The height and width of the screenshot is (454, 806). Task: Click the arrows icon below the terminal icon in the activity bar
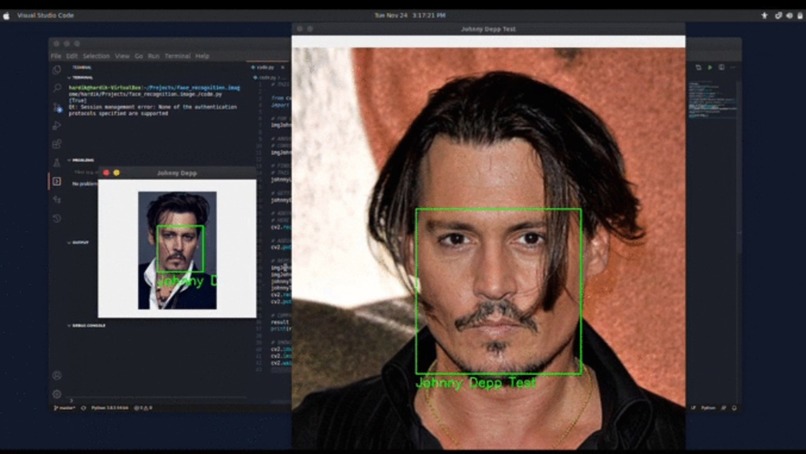[x=57, y=200]
